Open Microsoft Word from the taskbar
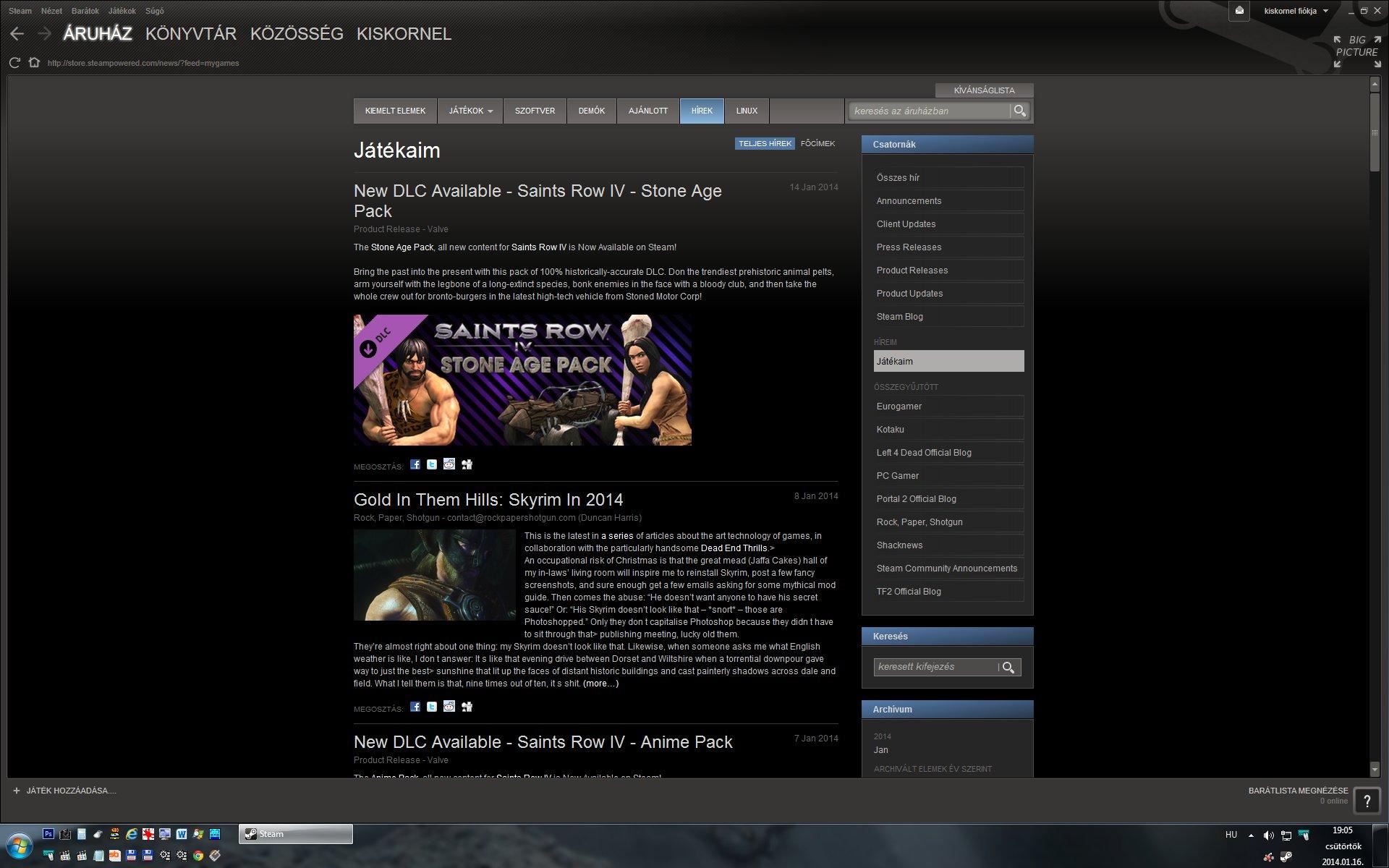This screenshot has height=868, width=1389. pyautogui.click(x=182, y=834)
